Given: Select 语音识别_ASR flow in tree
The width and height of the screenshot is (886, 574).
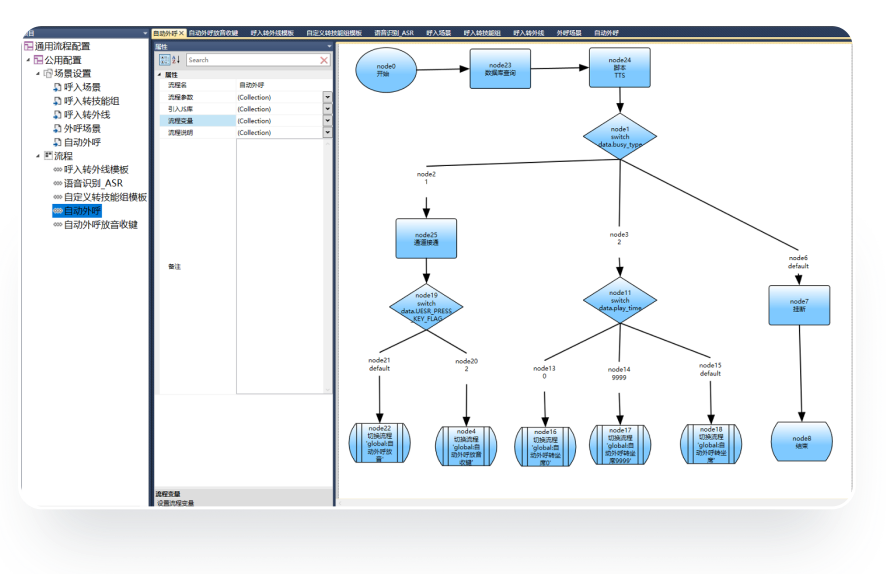Looking at the screenshot, I should pos(93,184).
